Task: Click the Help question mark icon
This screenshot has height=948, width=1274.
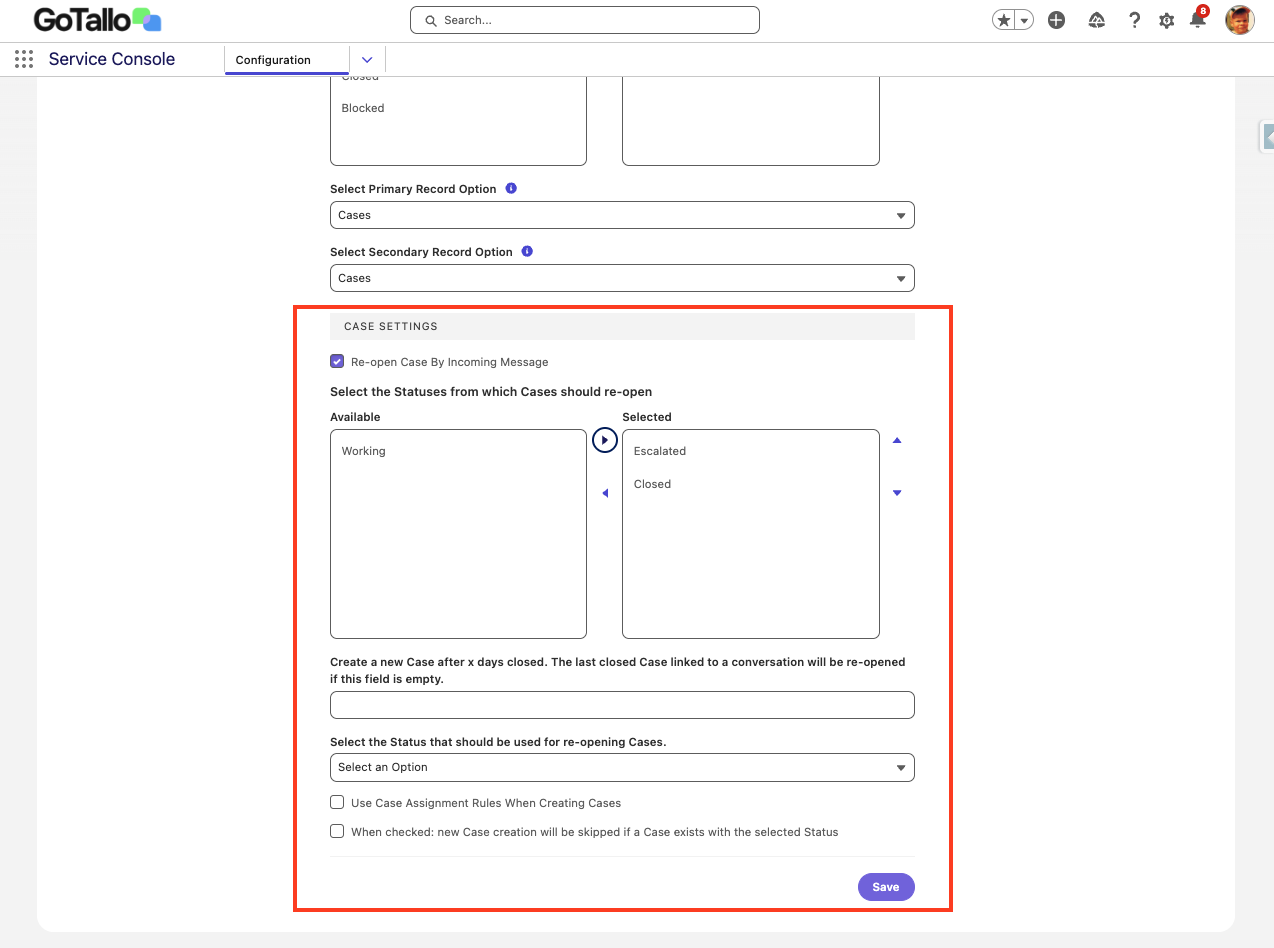Action: 1134,20
